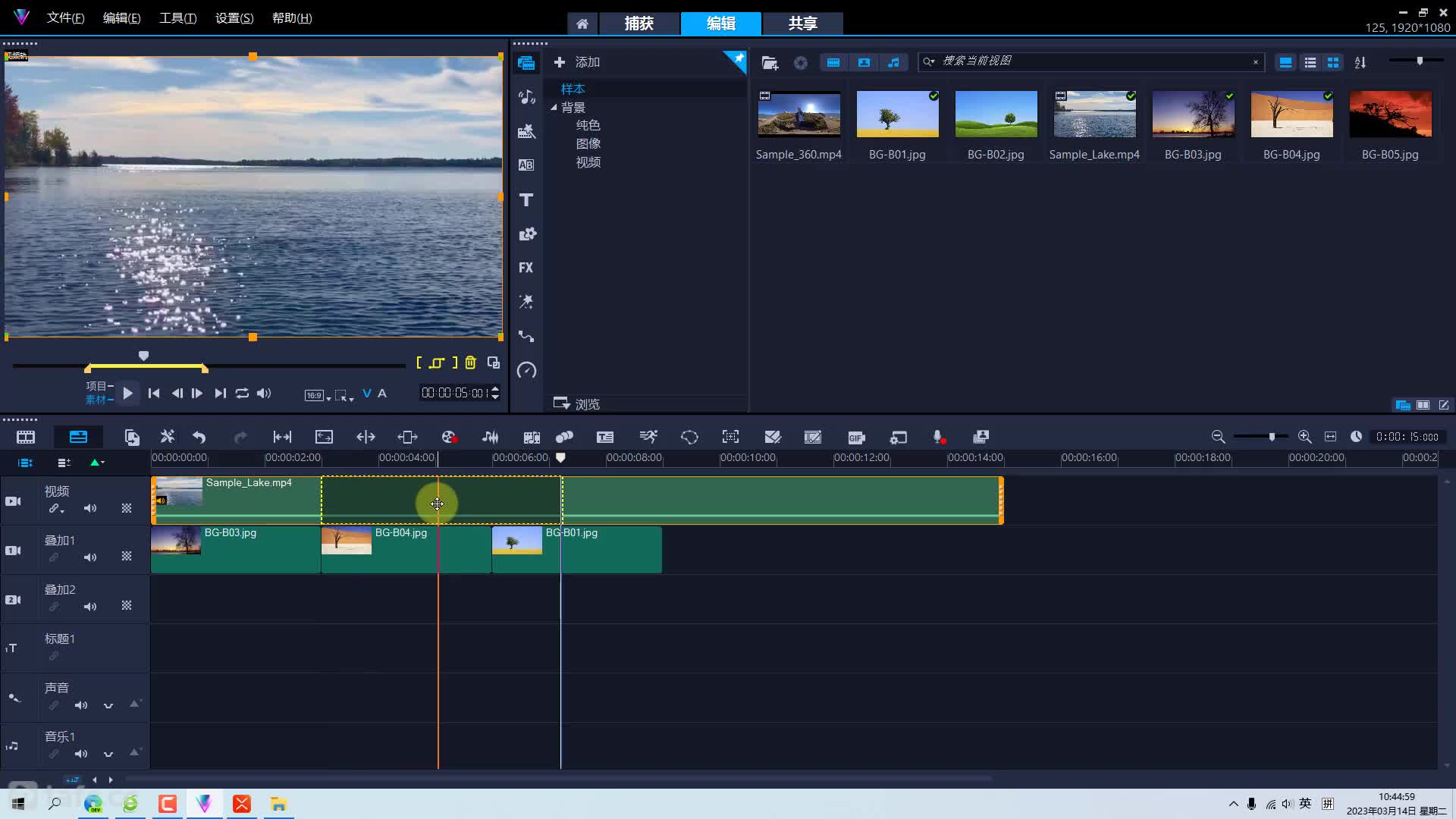This screenshot has height=819, width=1456.
Task: Click the Undo arrow in timeline toolbar
Action: click(199, 437)
